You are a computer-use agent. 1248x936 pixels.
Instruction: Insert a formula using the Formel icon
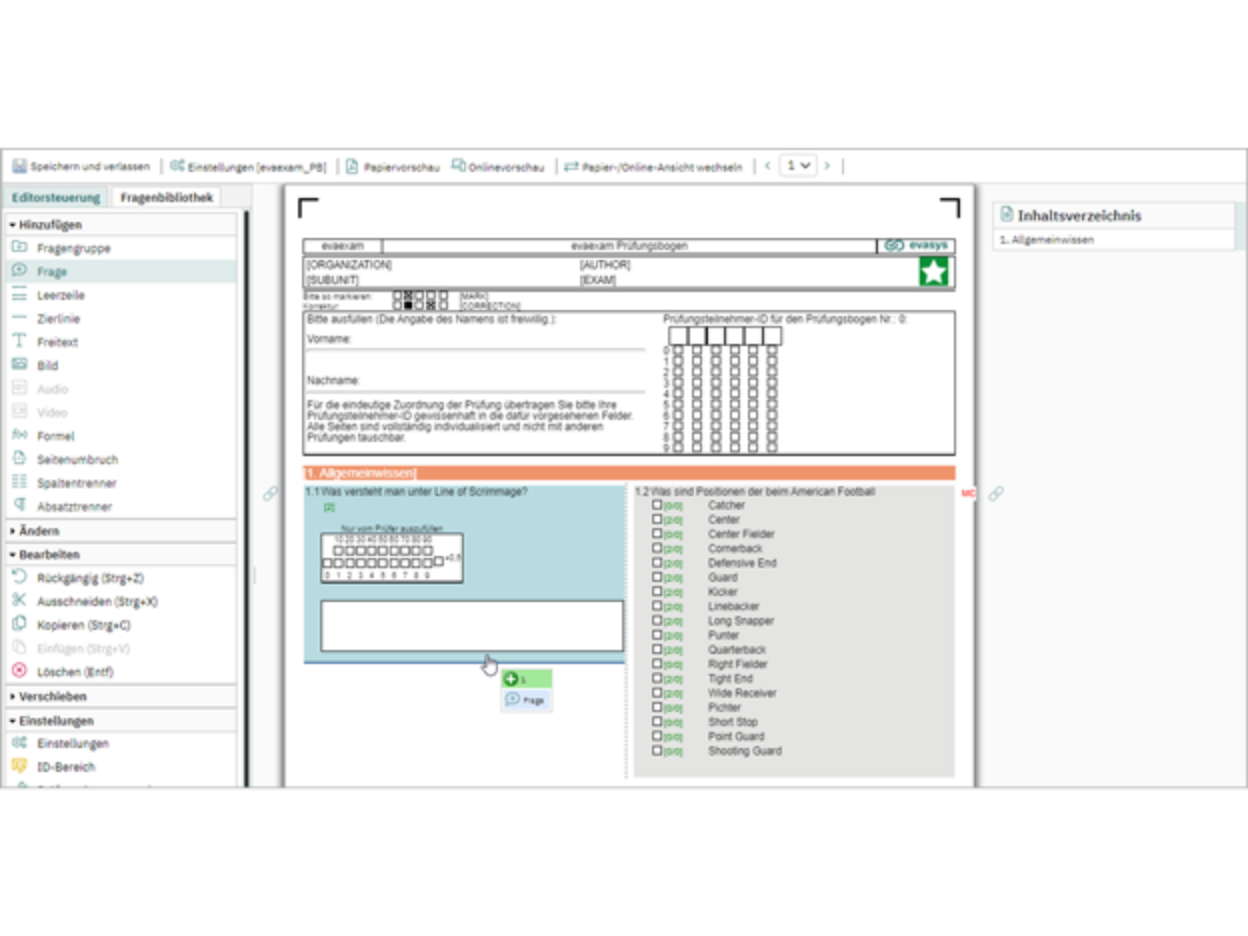[x=55, y=436]
